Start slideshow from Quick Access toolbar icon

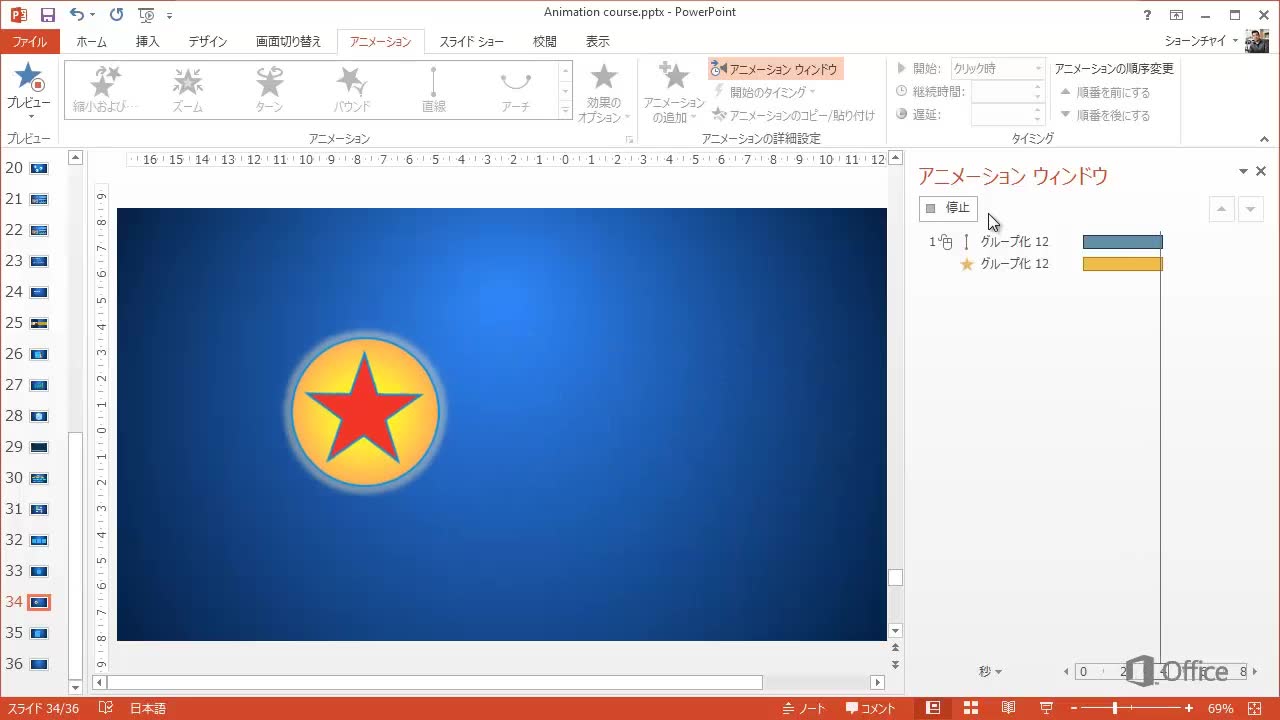click(x=147, y=15)
